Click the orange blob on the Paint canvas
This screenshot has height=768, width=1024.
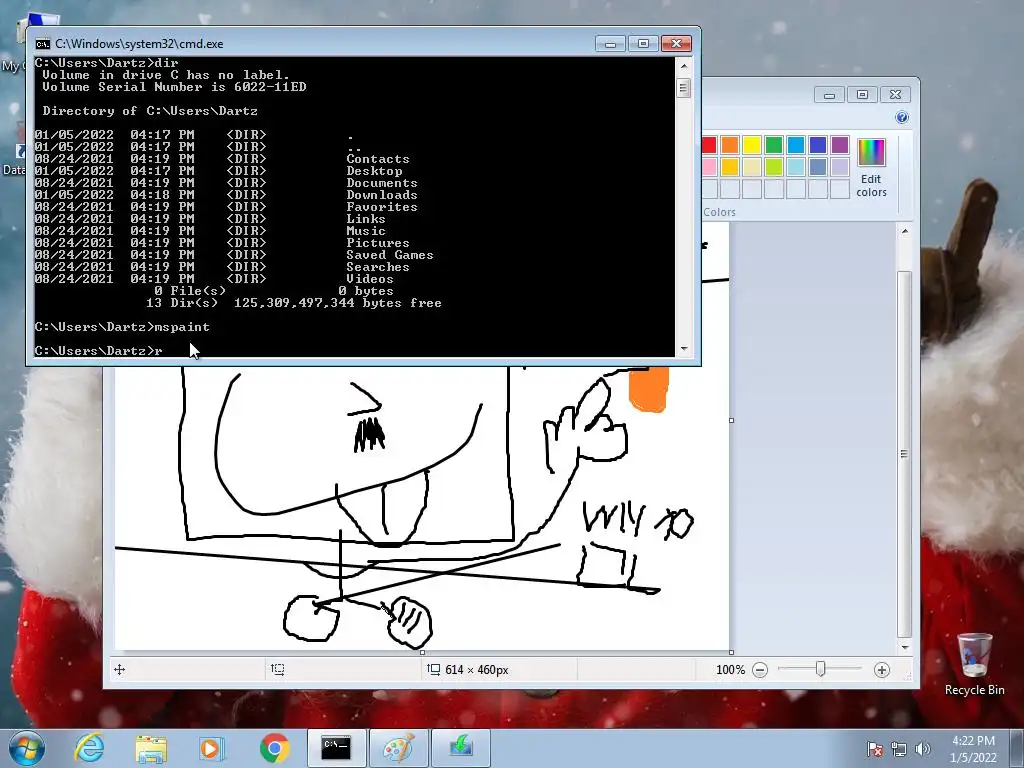pos(648,389)
